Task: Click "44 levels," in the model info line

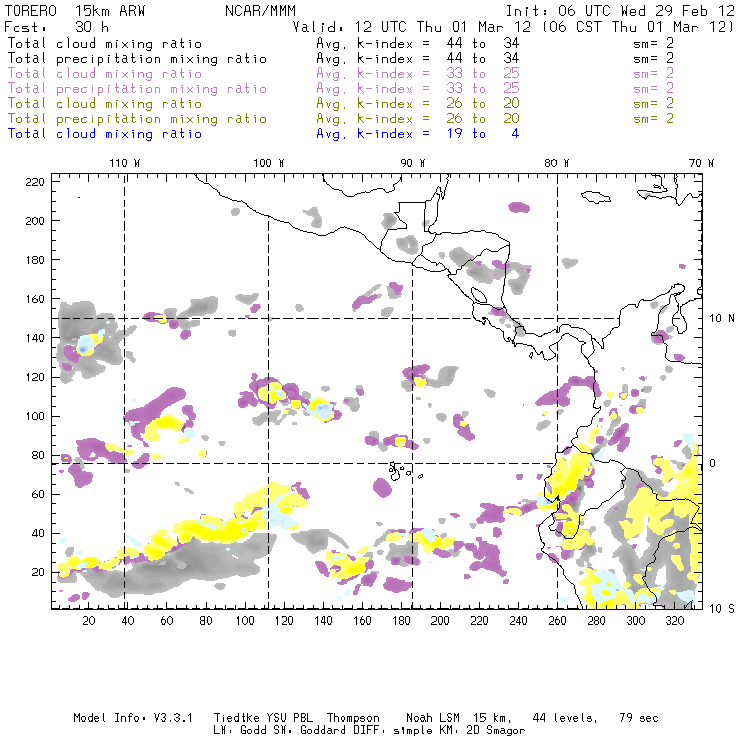Action: (565, 718)
